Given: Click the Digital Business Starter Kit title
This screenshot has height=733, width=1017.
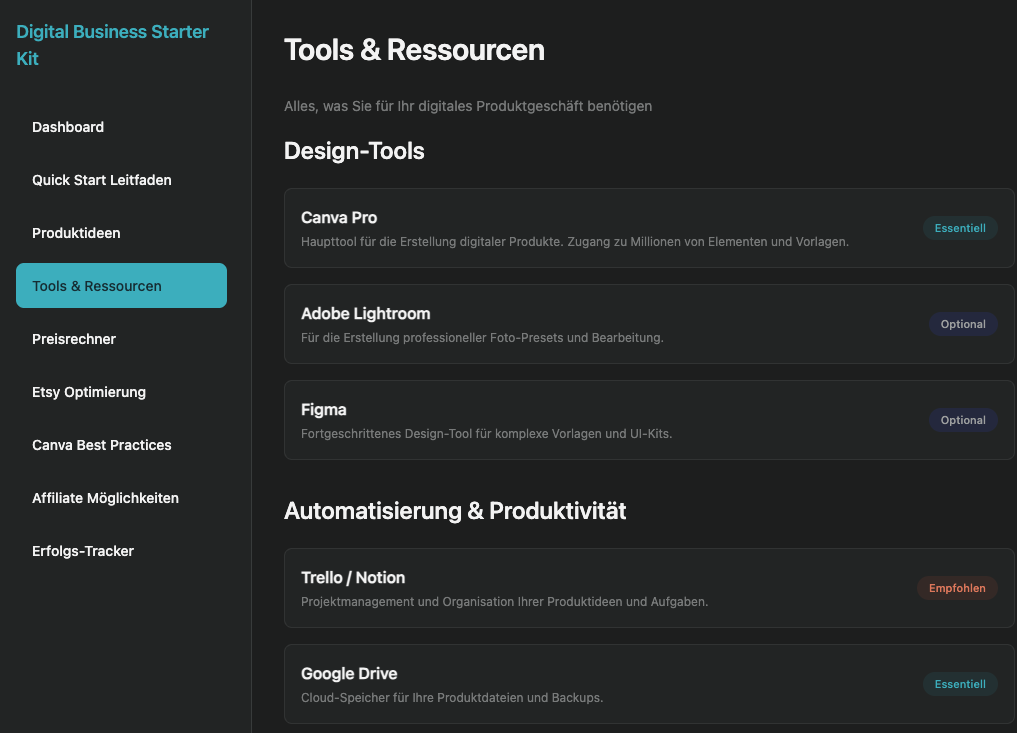Looking at the screenshot, I should coord(112,45).
